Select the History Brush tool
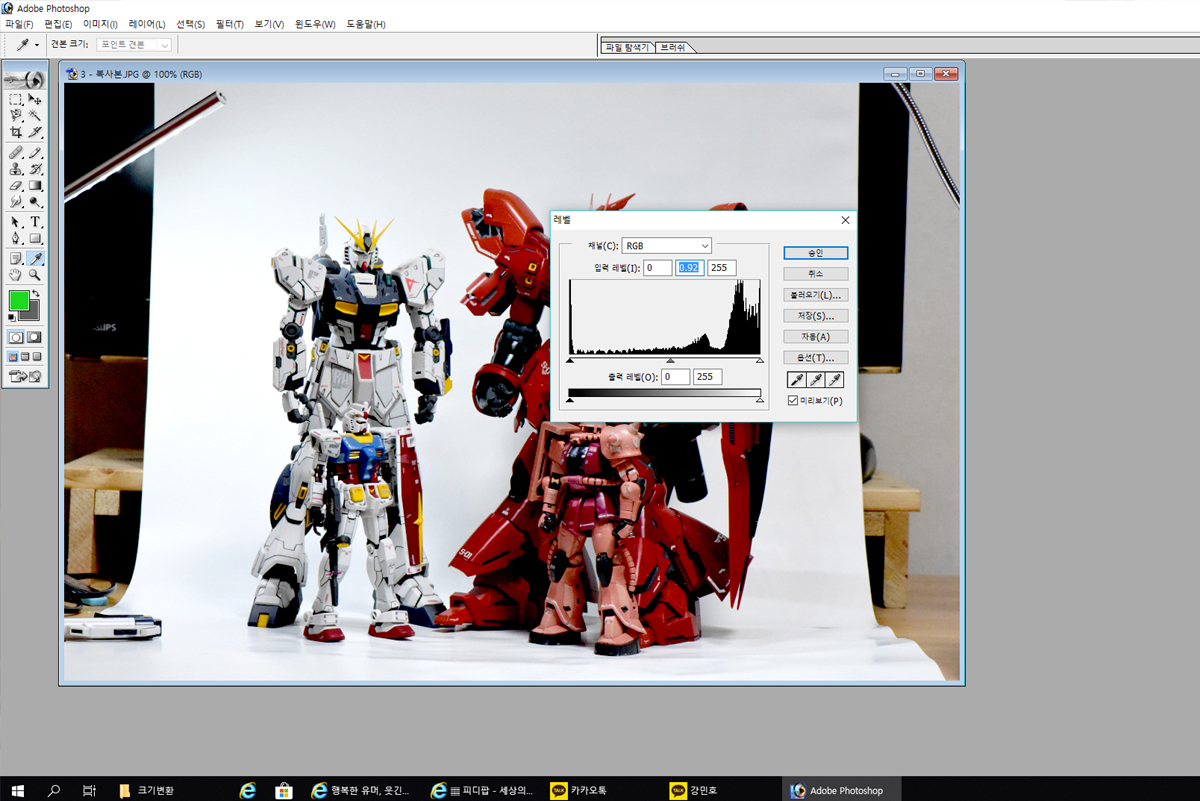This screenshot has height=801, width=1200. pyautogui.click(x=35, y=169)
